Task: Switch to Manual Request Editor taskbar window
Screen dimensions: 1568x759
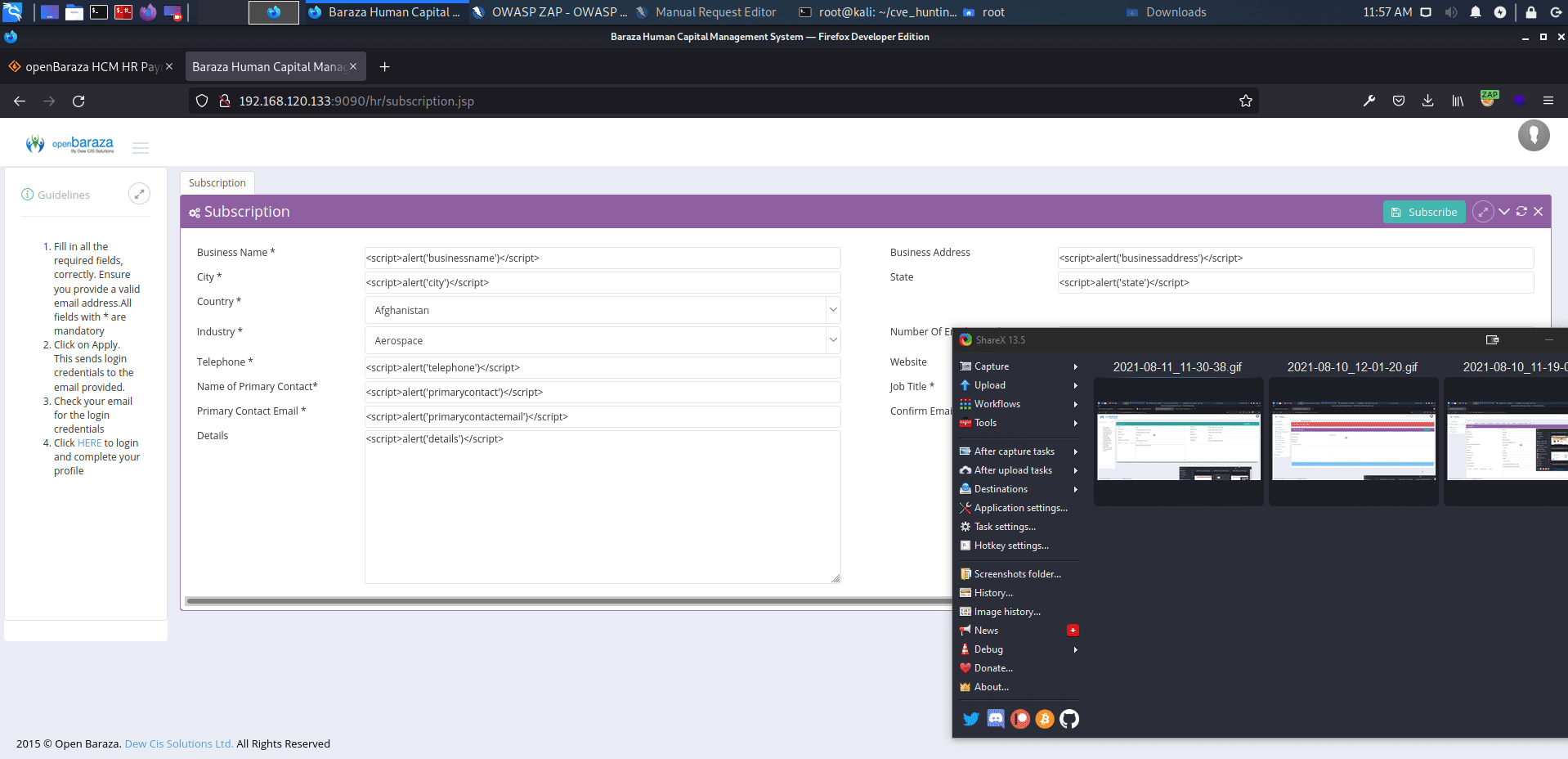Action: click(706, 12)
